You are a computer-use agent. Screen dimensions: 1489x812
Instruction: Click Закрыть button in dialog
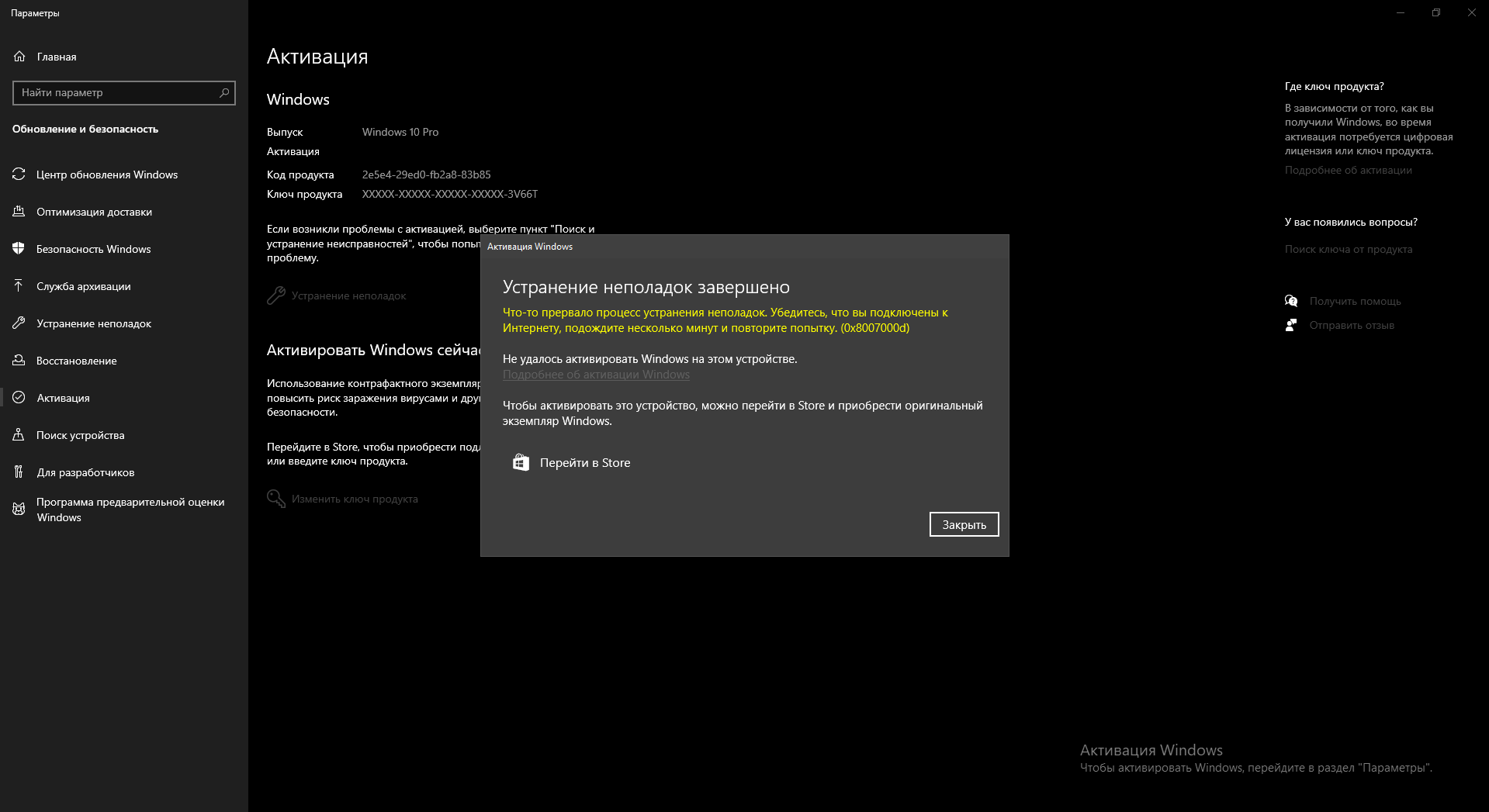964,524
